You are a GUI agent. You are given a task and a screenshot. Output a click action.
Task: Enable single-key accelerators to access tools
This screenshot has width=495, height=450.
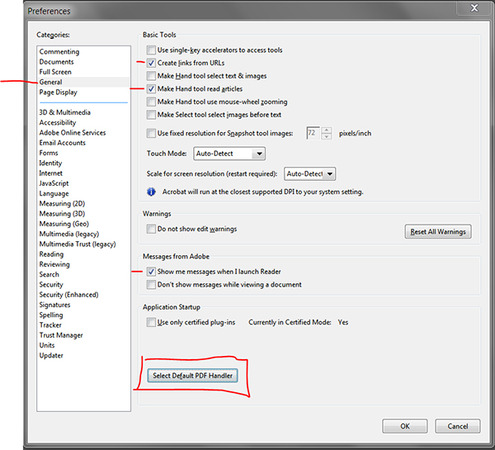point(151,50)
